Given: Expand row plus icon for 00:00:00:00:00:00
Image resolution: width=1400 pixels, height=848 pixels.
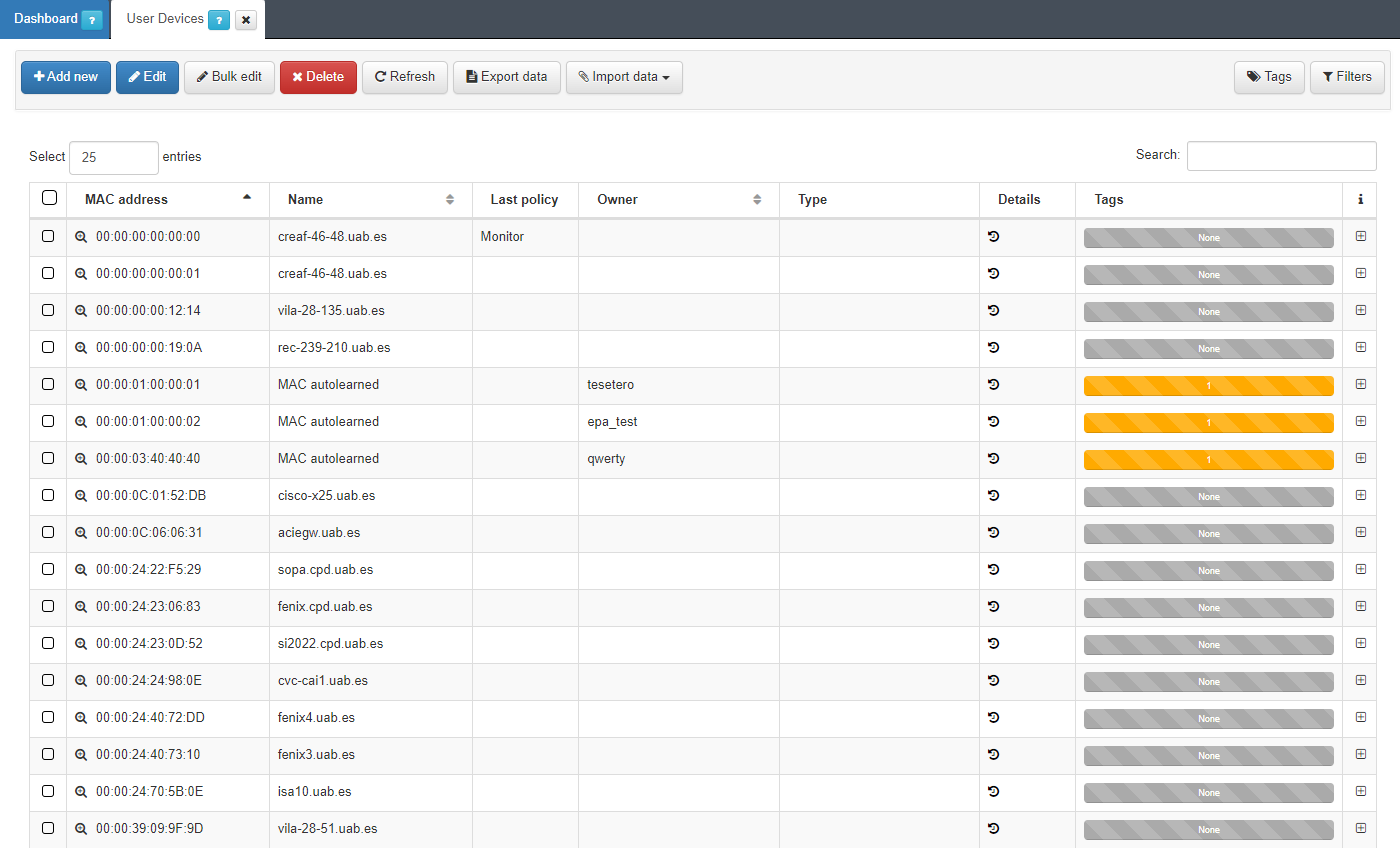Looking at the screenshot, I should (x=1360, y=236).
